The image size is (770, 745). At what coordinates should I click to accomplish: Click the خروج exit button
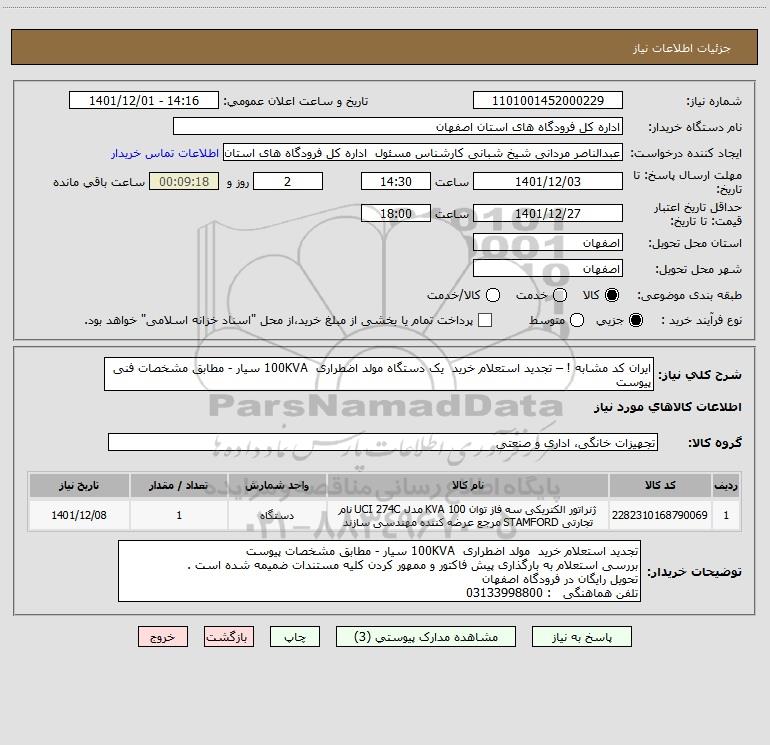point(163,637)
